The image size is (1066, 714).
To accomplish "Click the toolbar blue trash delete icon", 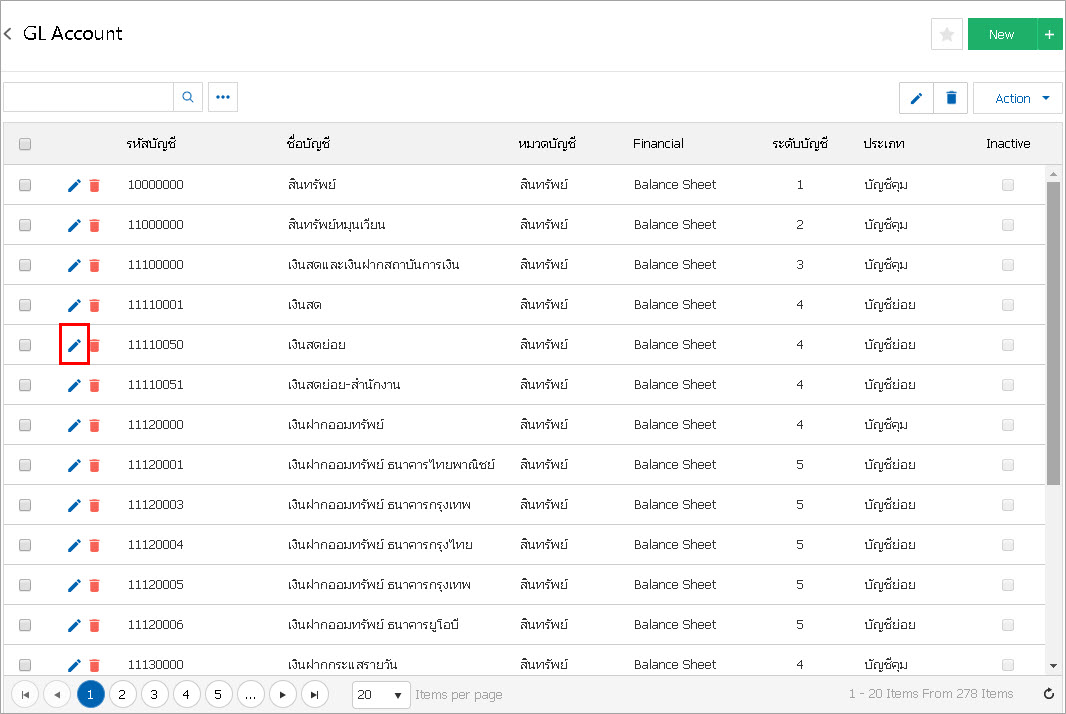I will (951, 98).
